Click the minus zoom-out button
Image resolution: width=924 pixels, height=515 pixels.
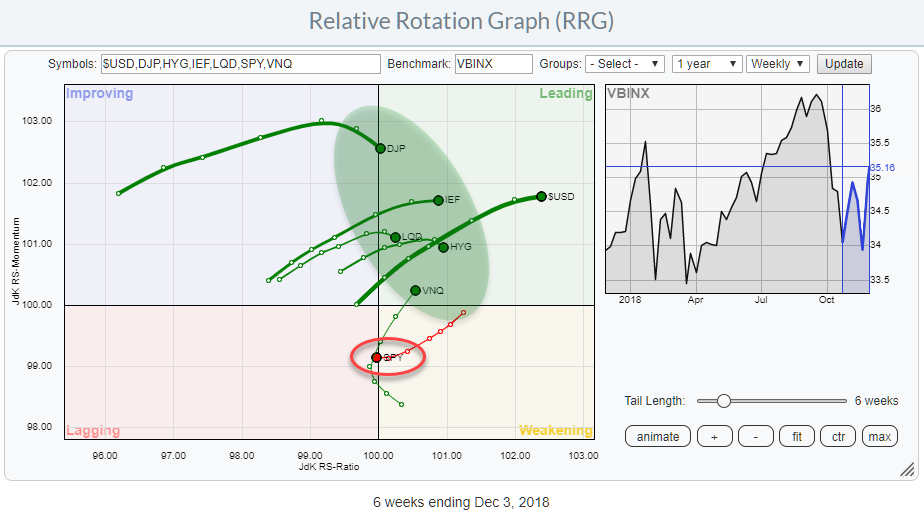(x=756, y=437)
